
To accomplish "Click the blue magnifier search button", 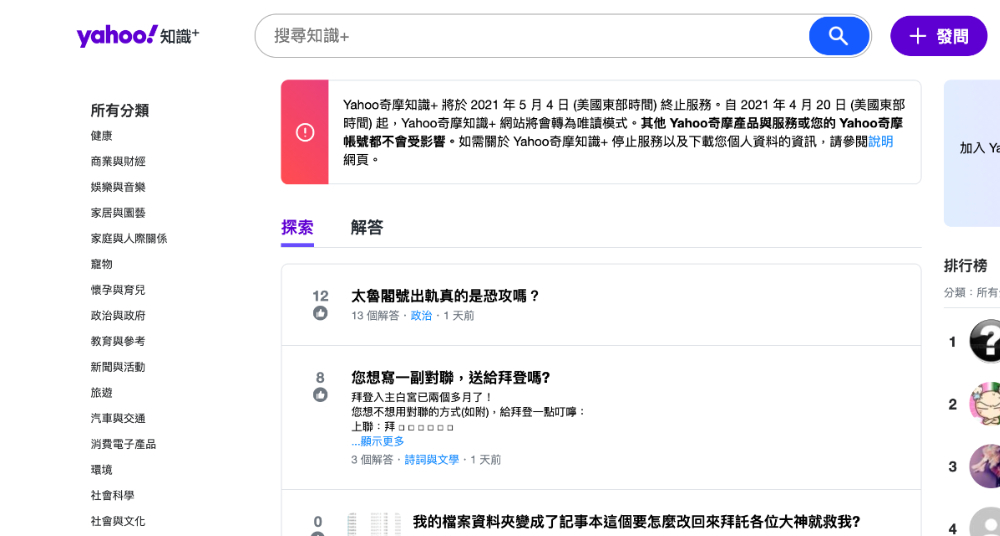I will [x=839, y=36].
